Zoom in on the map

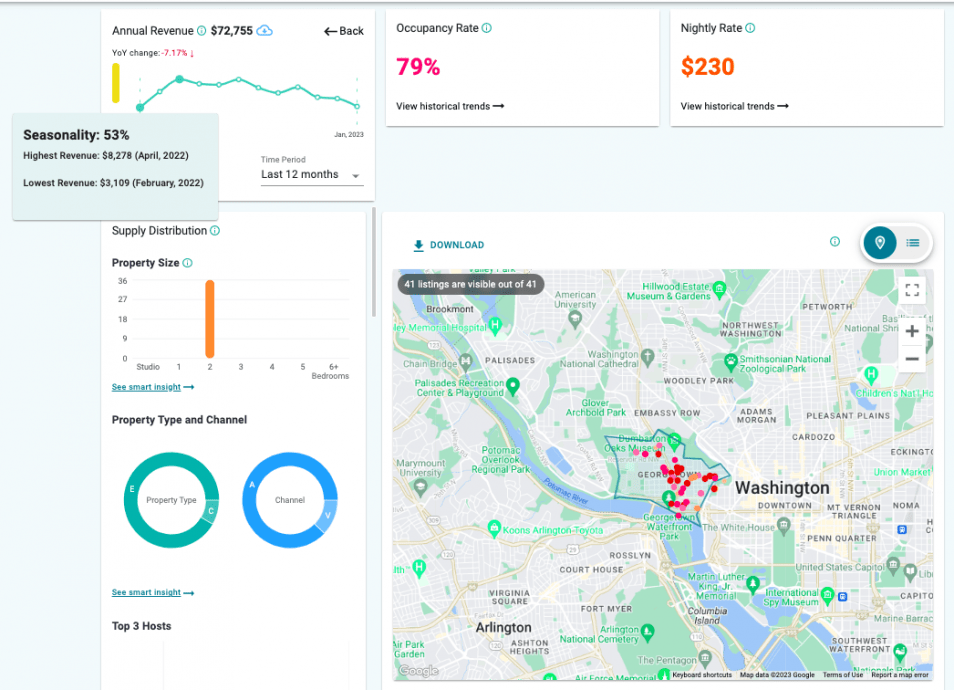pyautogui.click(x=911, y=331)
